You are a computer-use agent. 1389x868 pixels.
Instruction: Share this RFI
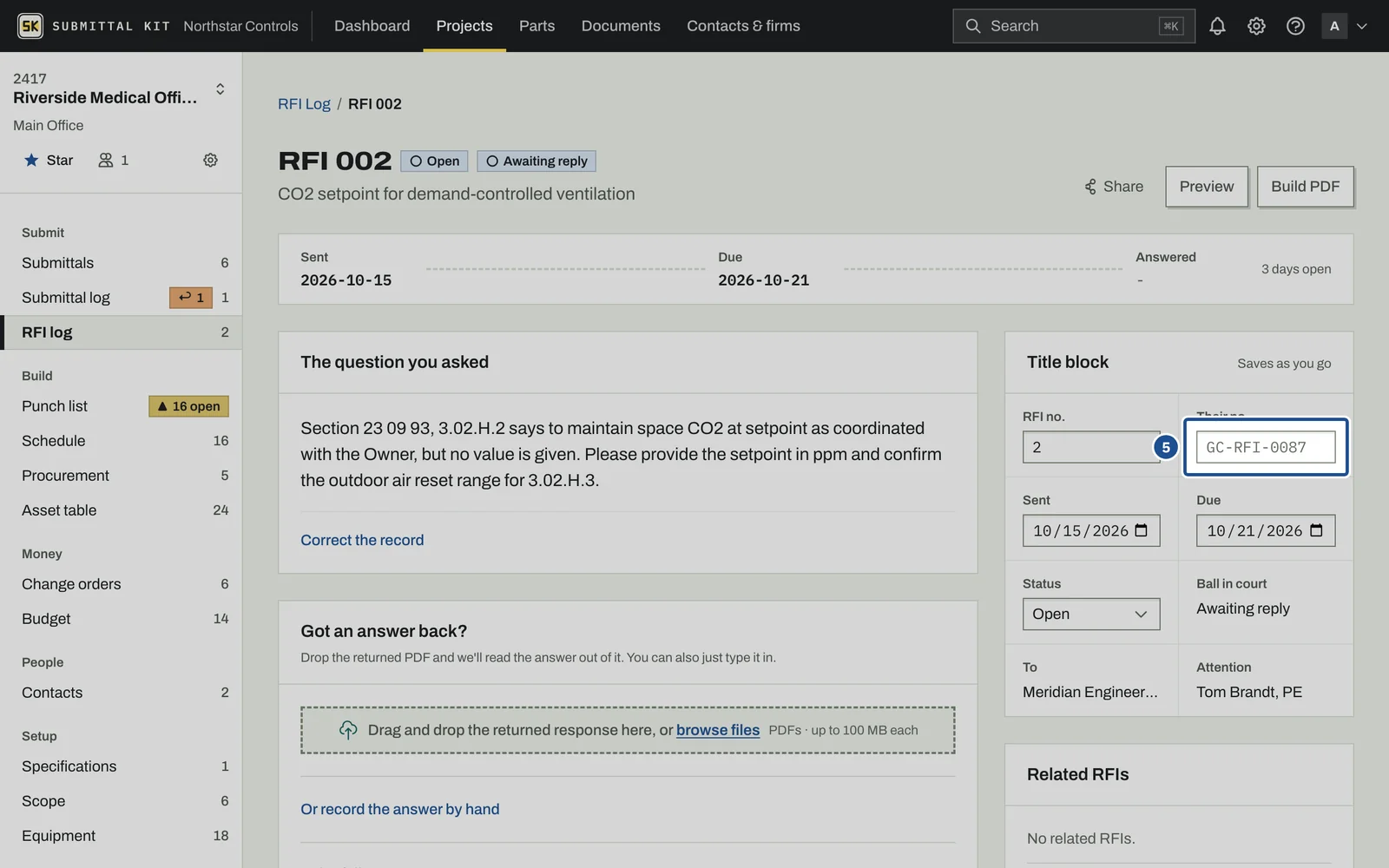click(x=1114, y=187)
